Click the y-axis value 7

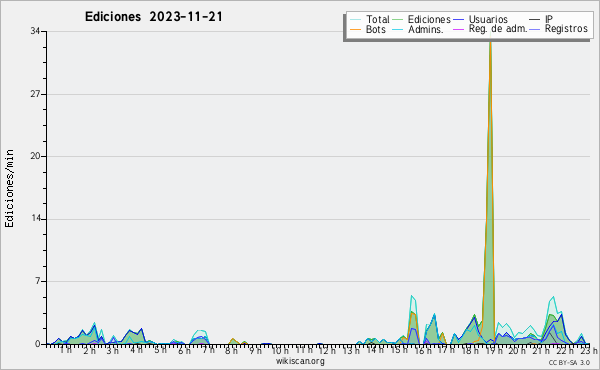pyautogui.click(x=38, y=281)
